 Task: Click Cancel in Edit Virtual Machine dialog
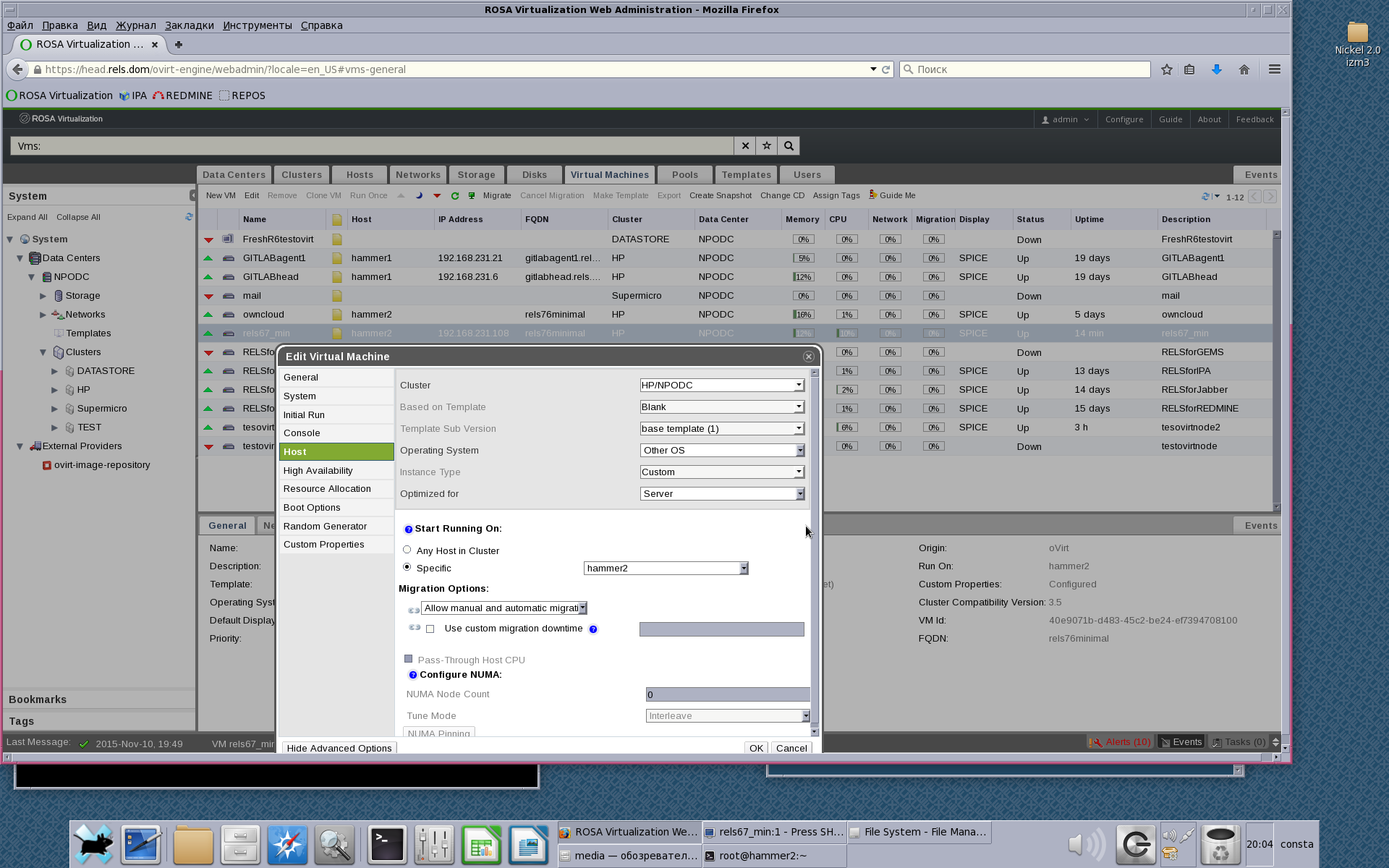(791, 748)
